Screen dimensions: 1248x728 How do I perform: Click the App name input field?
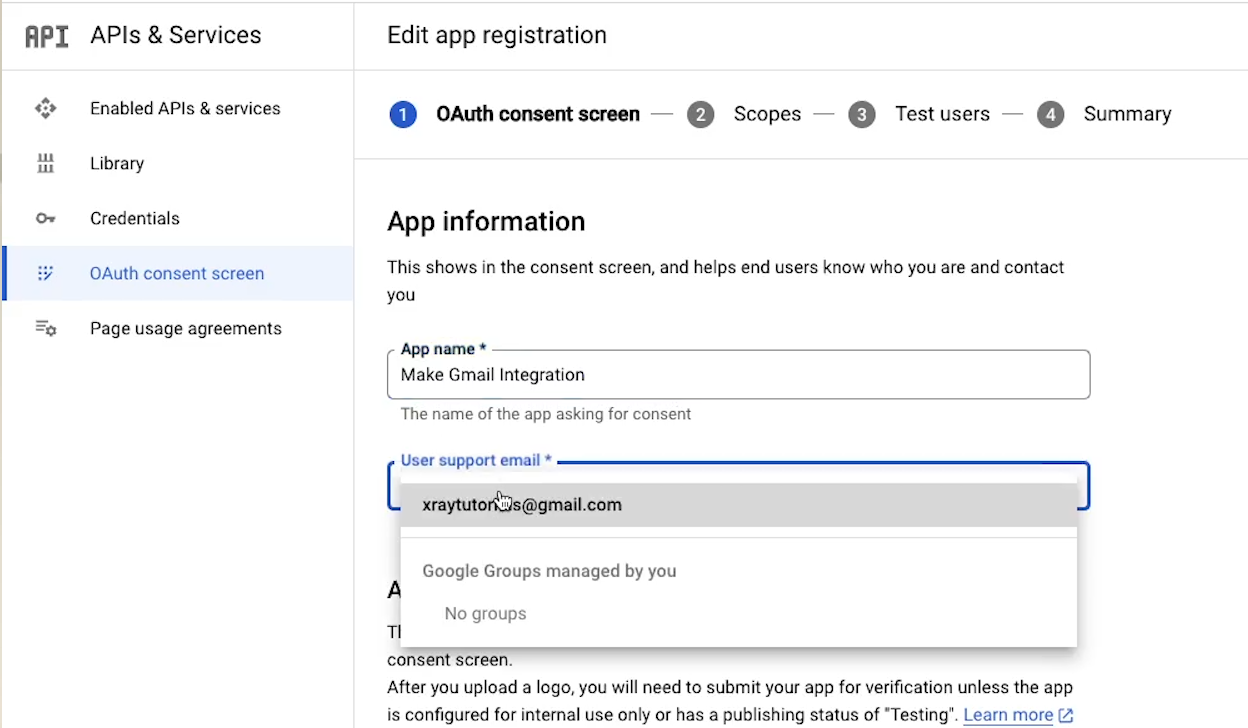pos(738,375)
